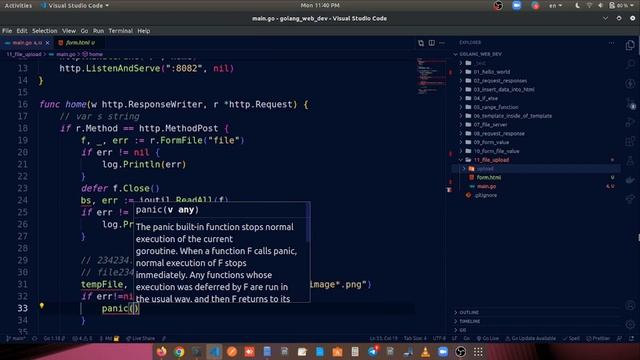Viewport: 640px width, 360px height.
Task: Open the Testing flask icon
Action: point(630,160)
